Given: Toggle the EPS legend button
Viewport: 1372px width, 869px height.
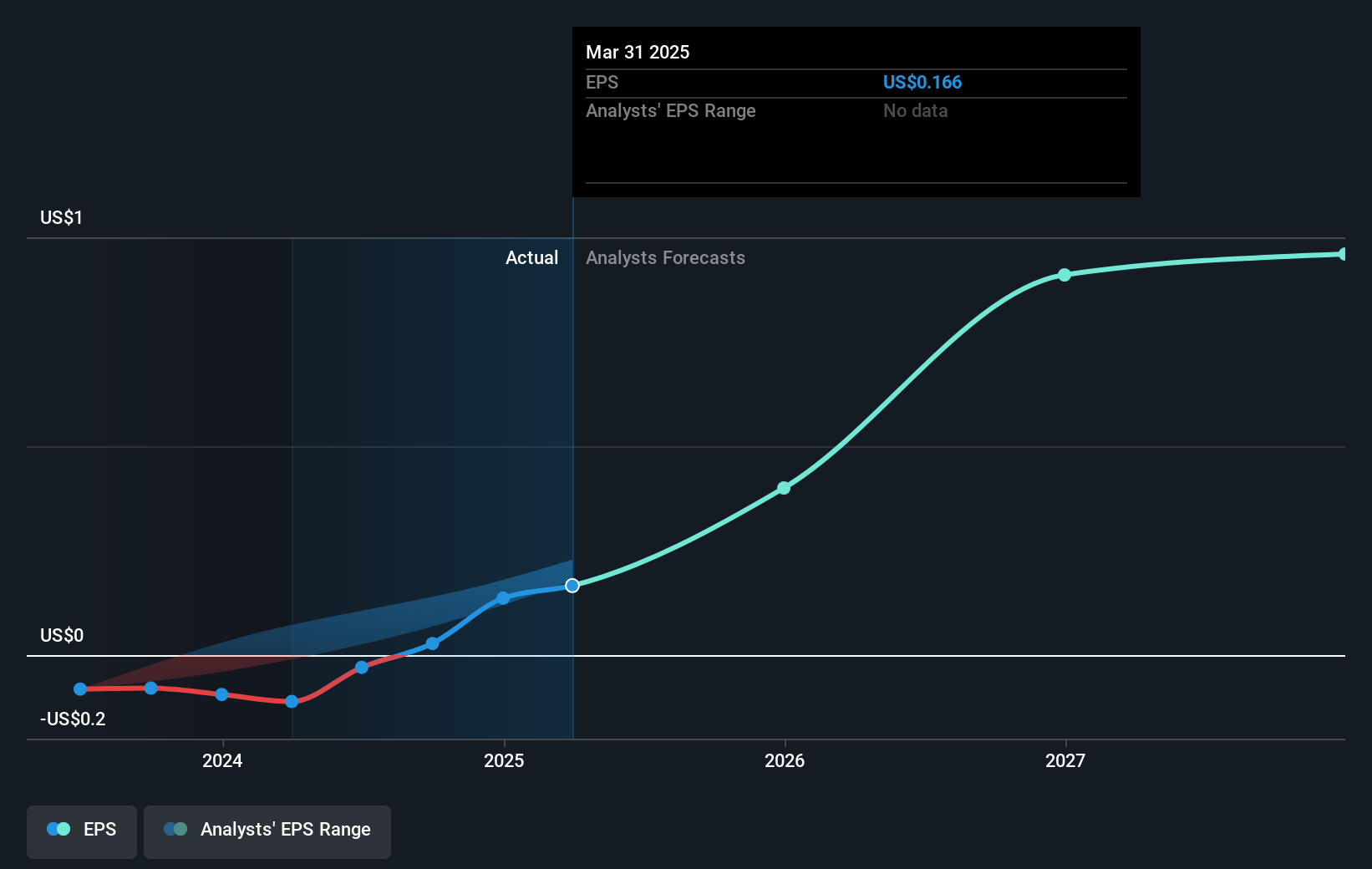Looking at the screenshot, I should coord(82,831).
